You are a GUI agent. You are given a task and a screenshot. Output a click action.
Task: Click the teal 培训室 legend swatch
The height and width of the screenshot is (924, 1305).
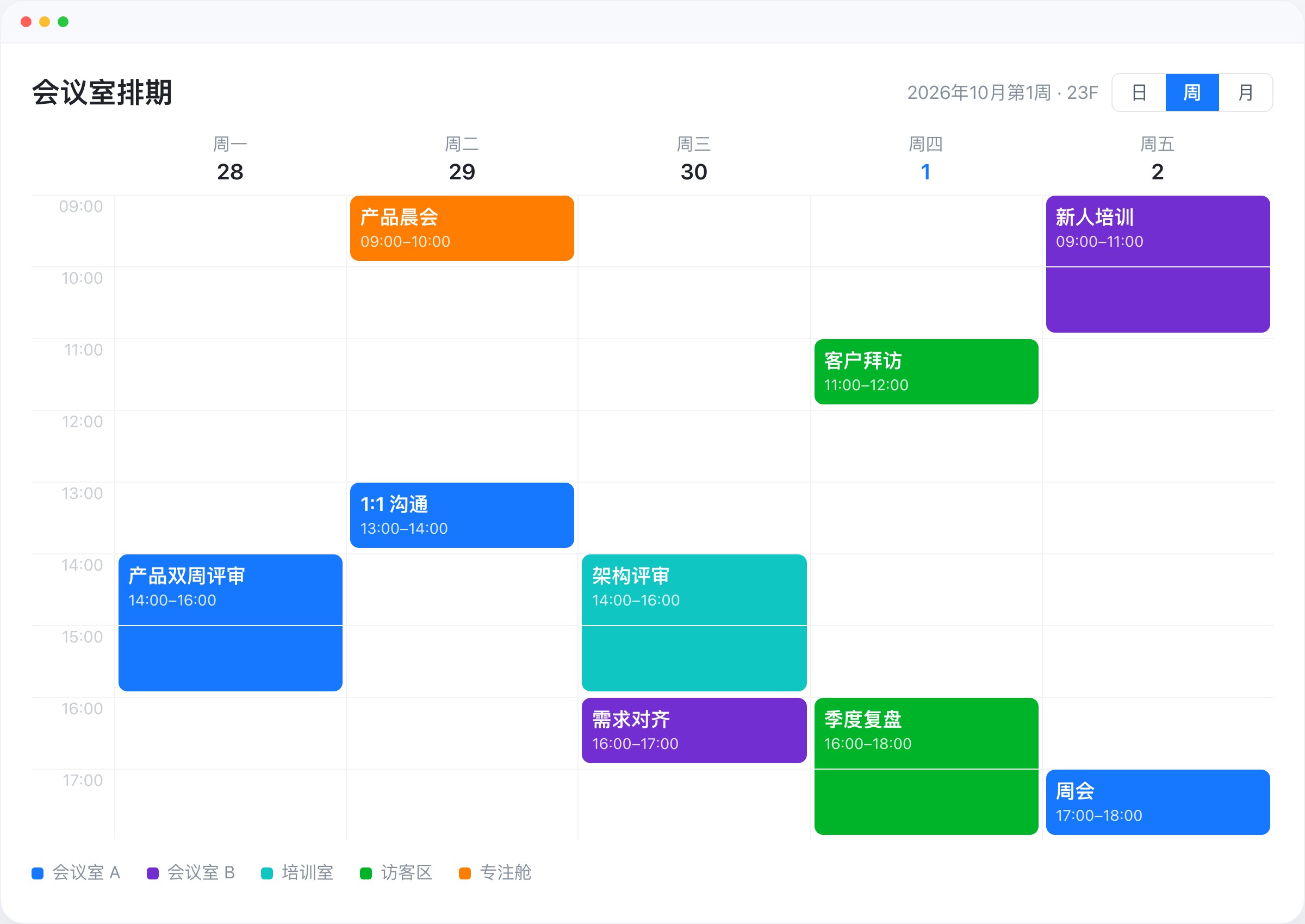click(267, 873)
